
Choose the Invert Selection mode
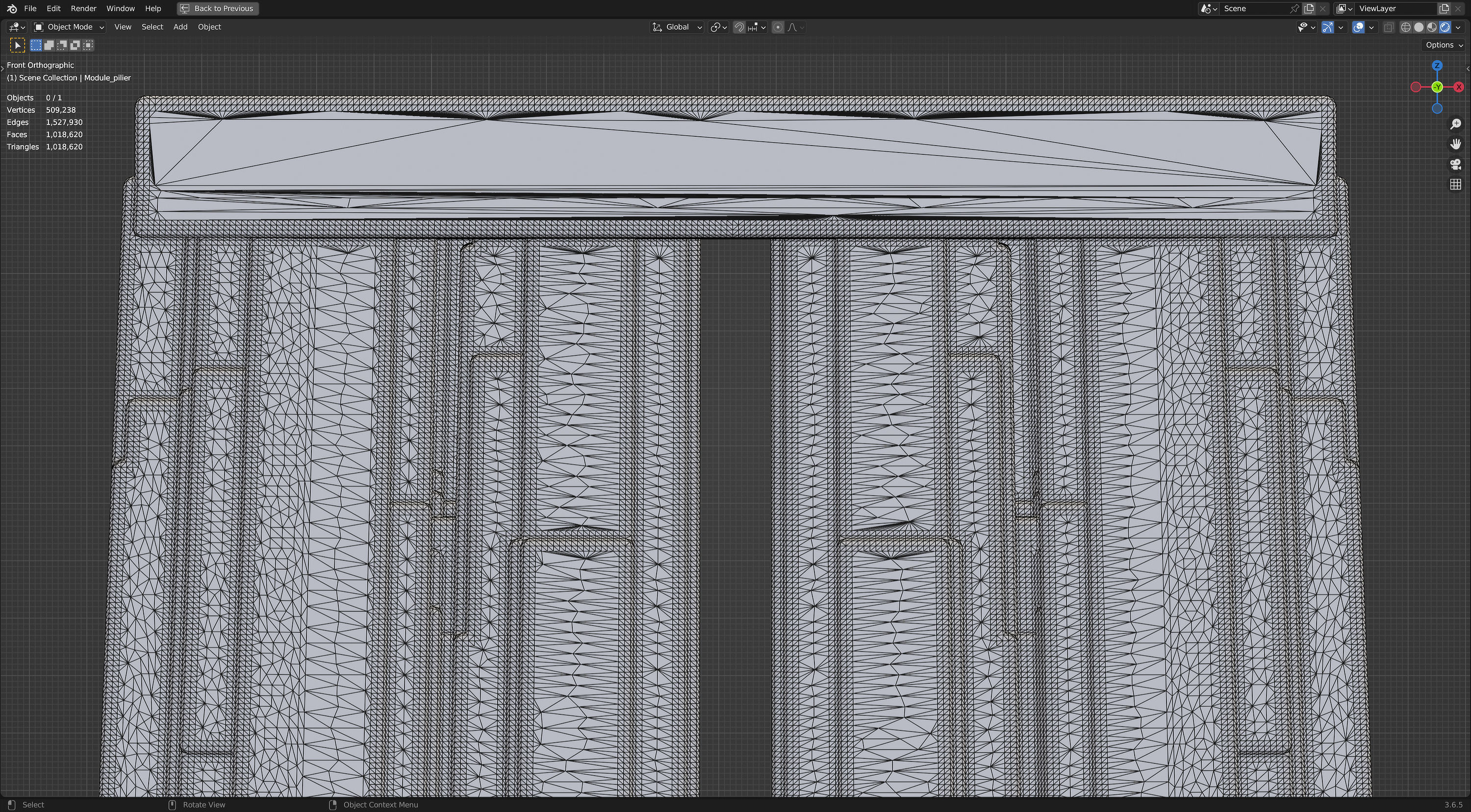76,45
